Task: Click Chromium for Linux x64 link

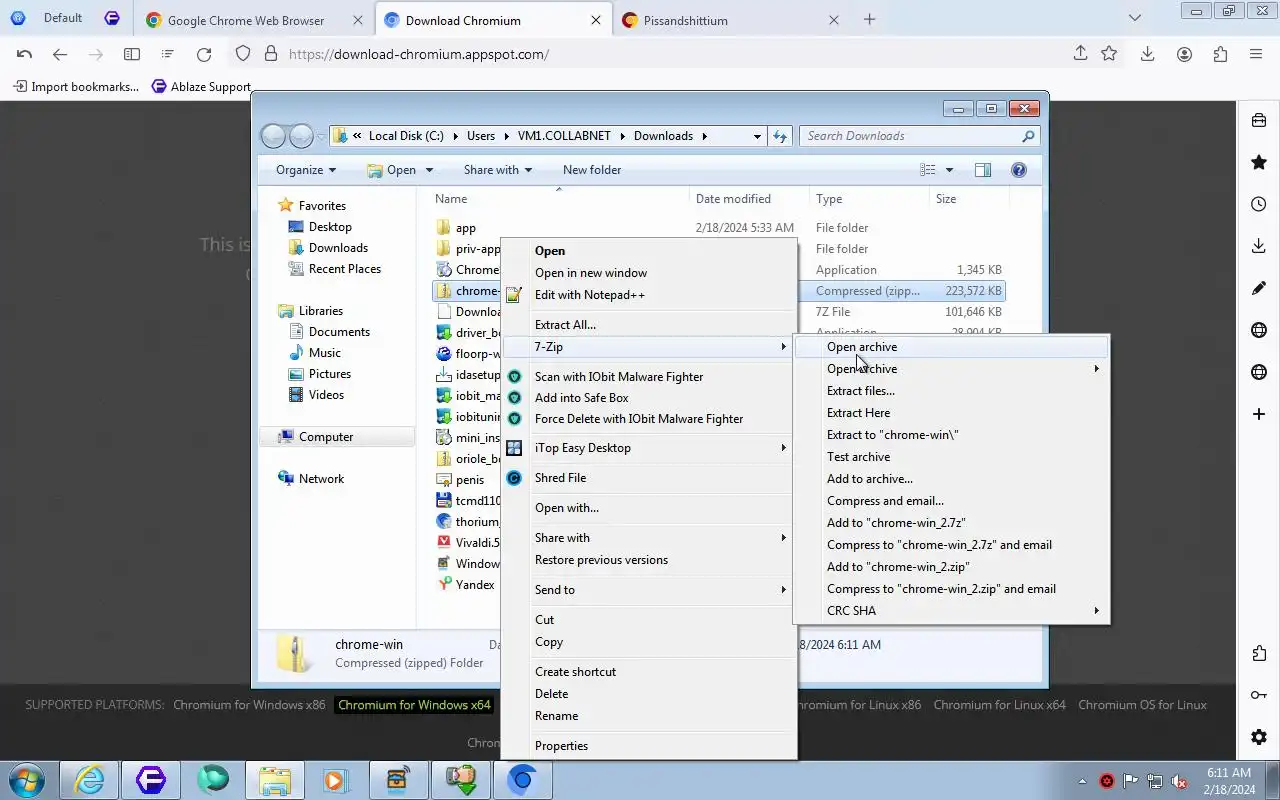Action: pyautogui.click(x=999, y=705)
